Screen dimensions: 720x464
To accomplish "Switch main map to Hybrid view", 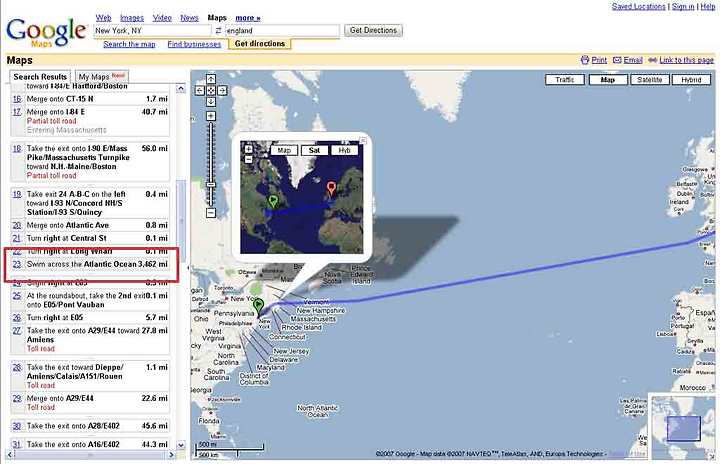I will (691, 79).
